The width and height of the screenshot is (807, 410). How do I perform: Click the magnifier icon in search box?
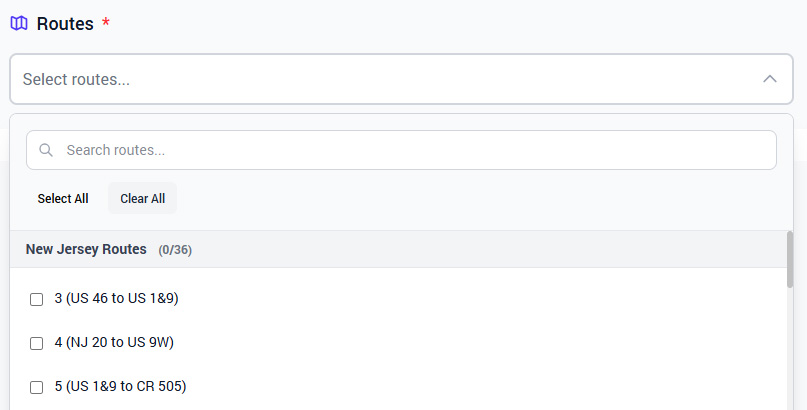tap(46, 150)
